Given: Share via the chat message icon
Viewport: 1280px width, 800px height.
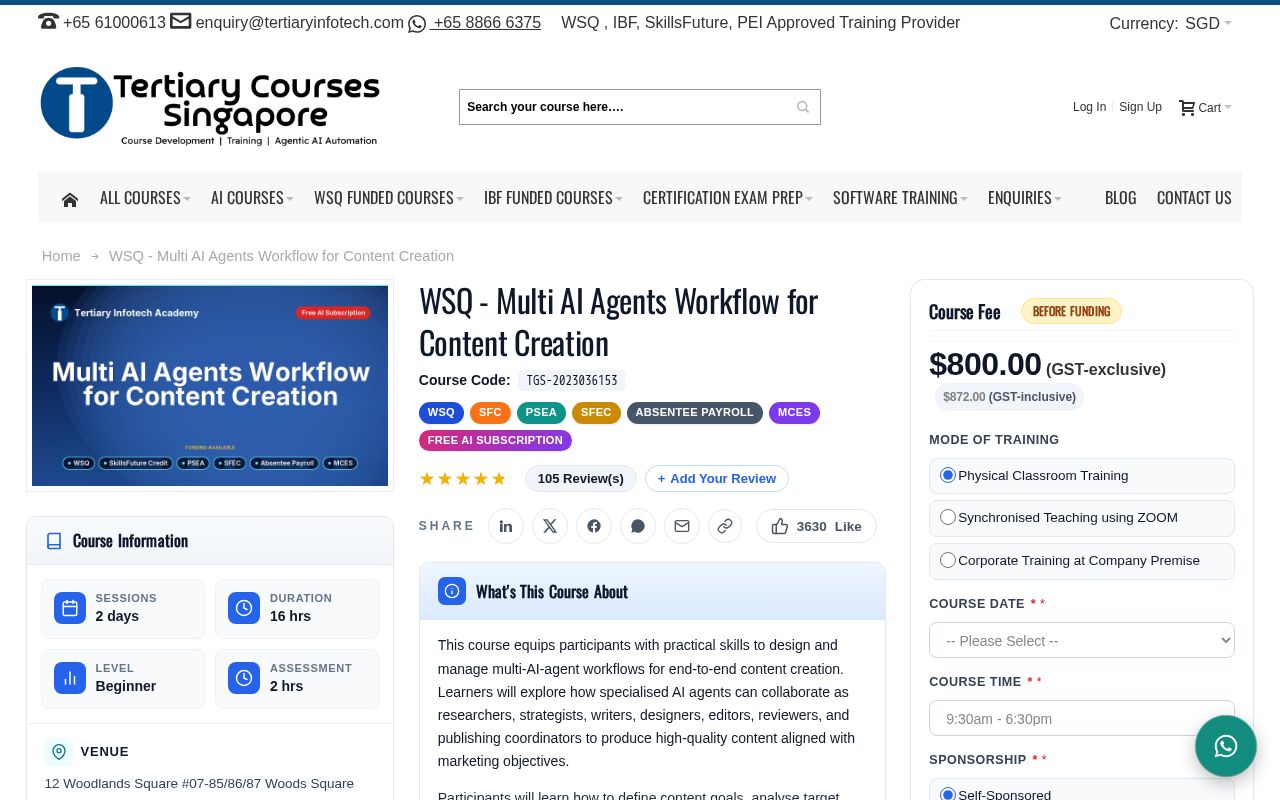Looking at the screenshot, I should pyautogui.click(x=638, y=526).
